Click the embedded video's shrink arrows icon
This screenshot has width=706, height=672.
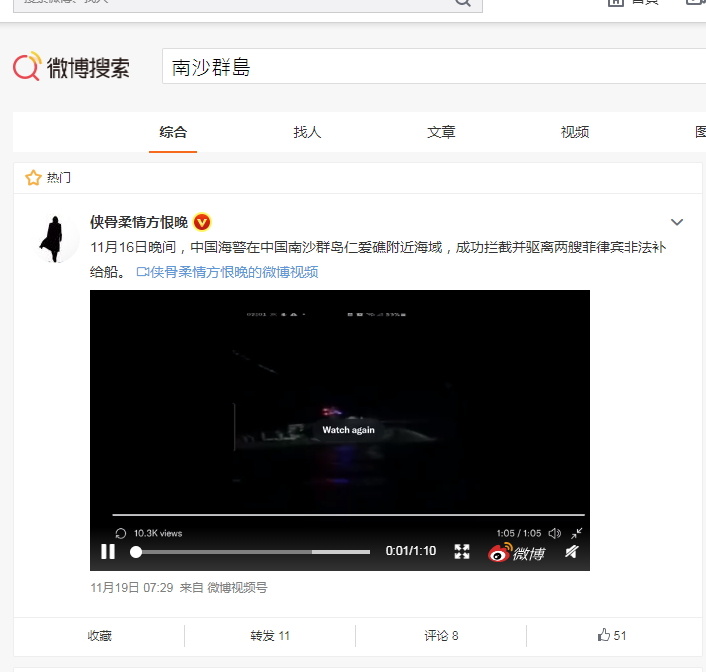[x=576, y=533]
